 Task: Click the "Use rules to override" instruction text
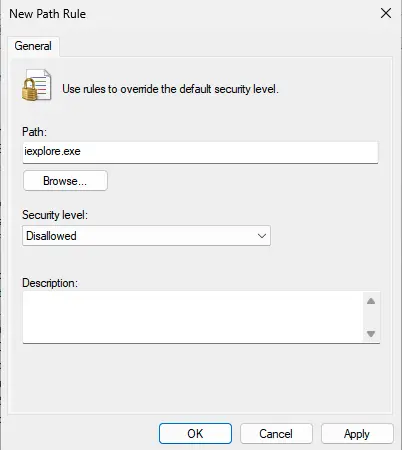click(170, 89)
